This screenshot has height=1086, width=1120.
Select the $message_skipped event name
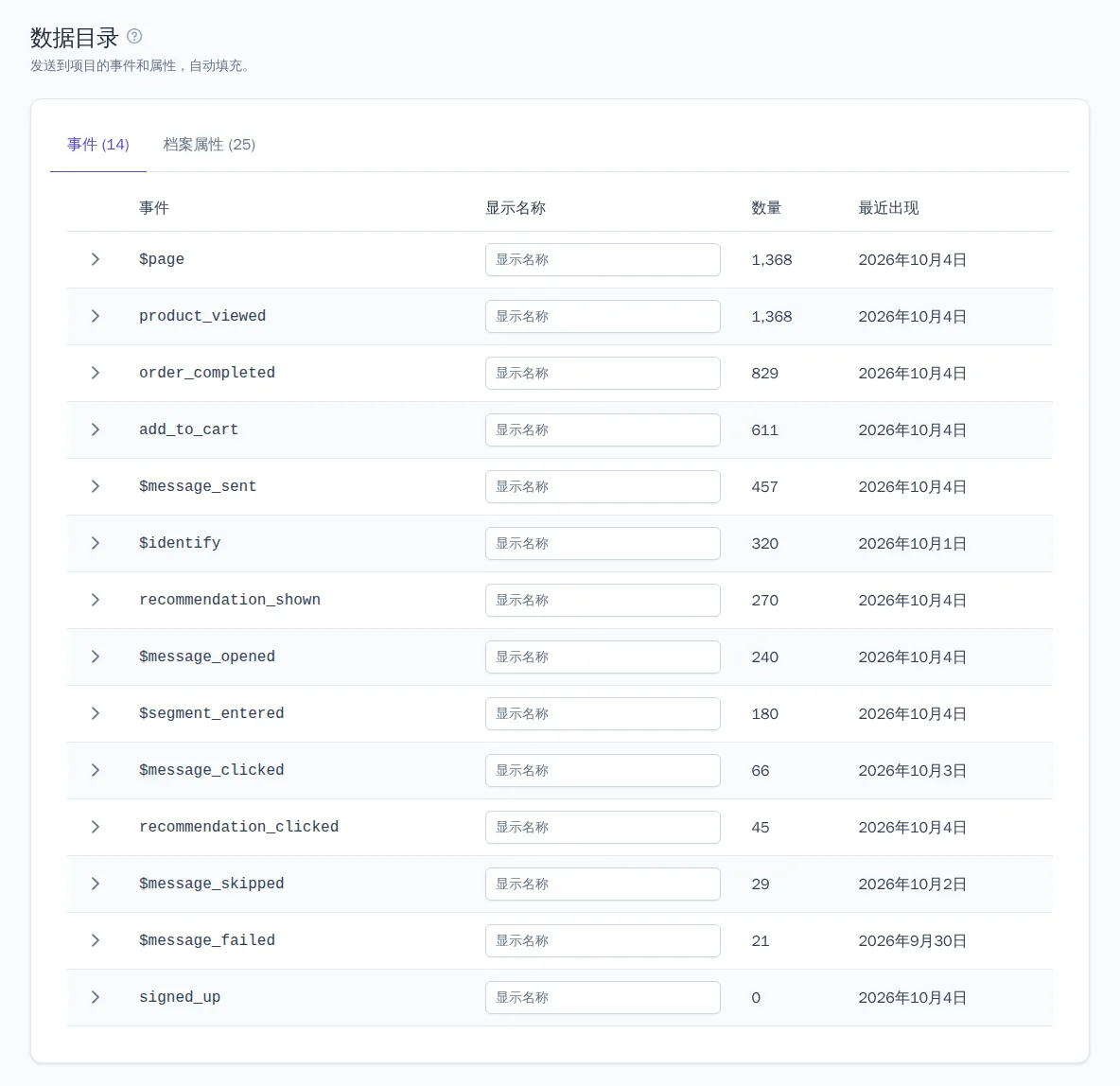[212, 884]
